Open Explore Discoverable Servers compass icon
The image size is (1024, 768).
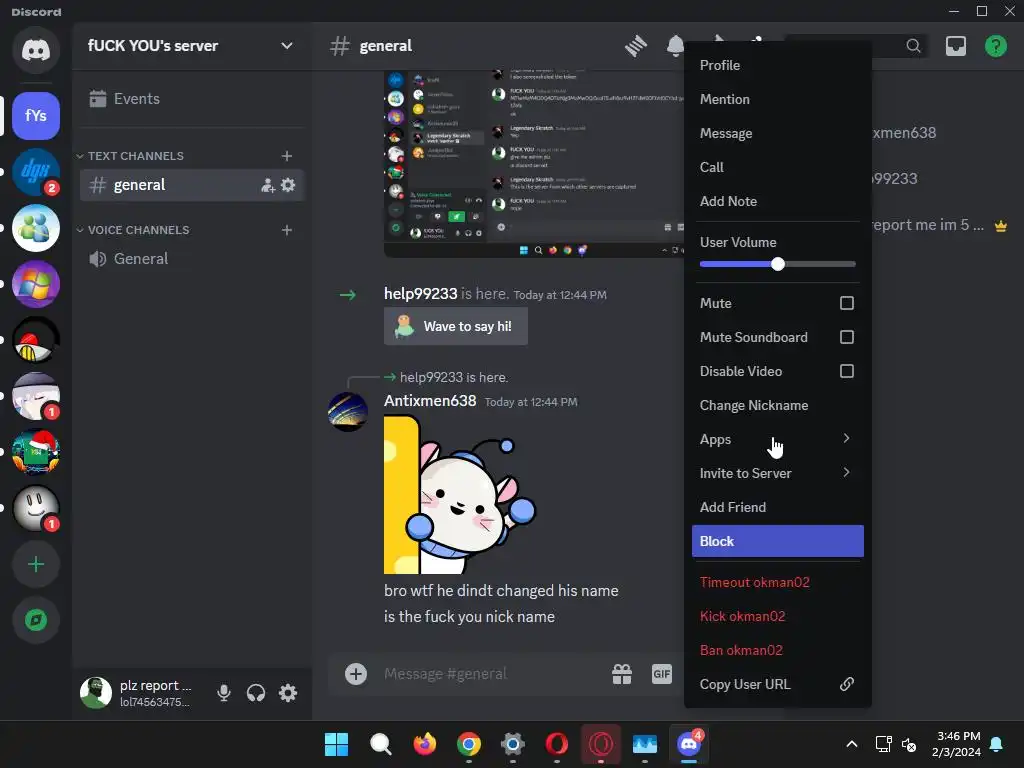click(x=36, y=620)
